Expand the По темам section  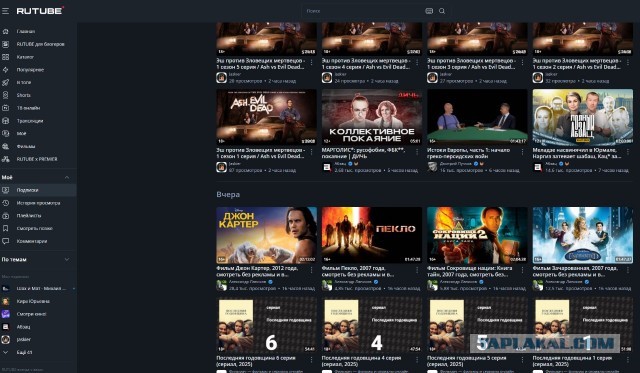click(x=67, y=260)
